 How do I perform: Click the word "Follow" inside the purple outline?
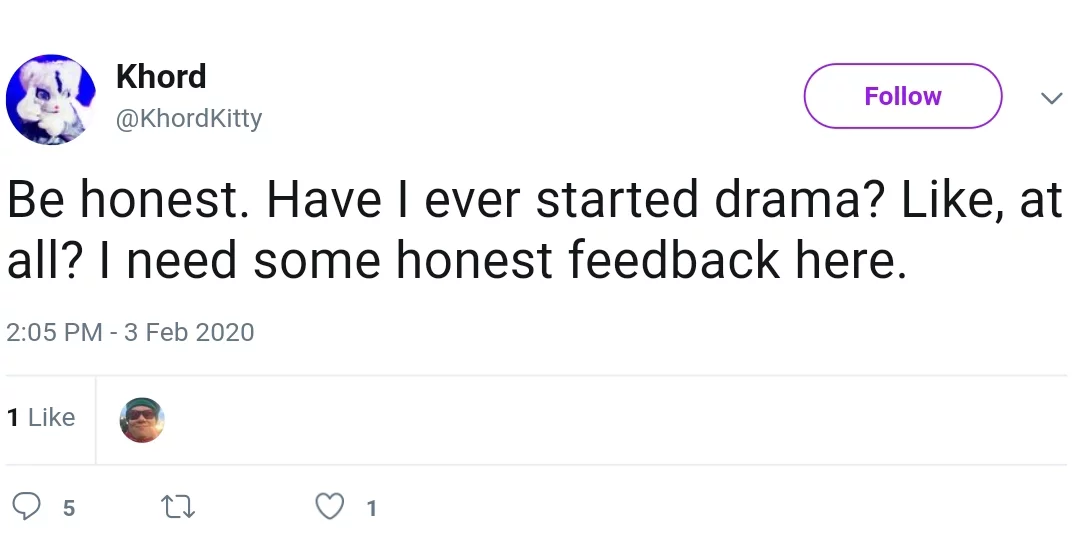pyautogui.click(x=903, y=96)
